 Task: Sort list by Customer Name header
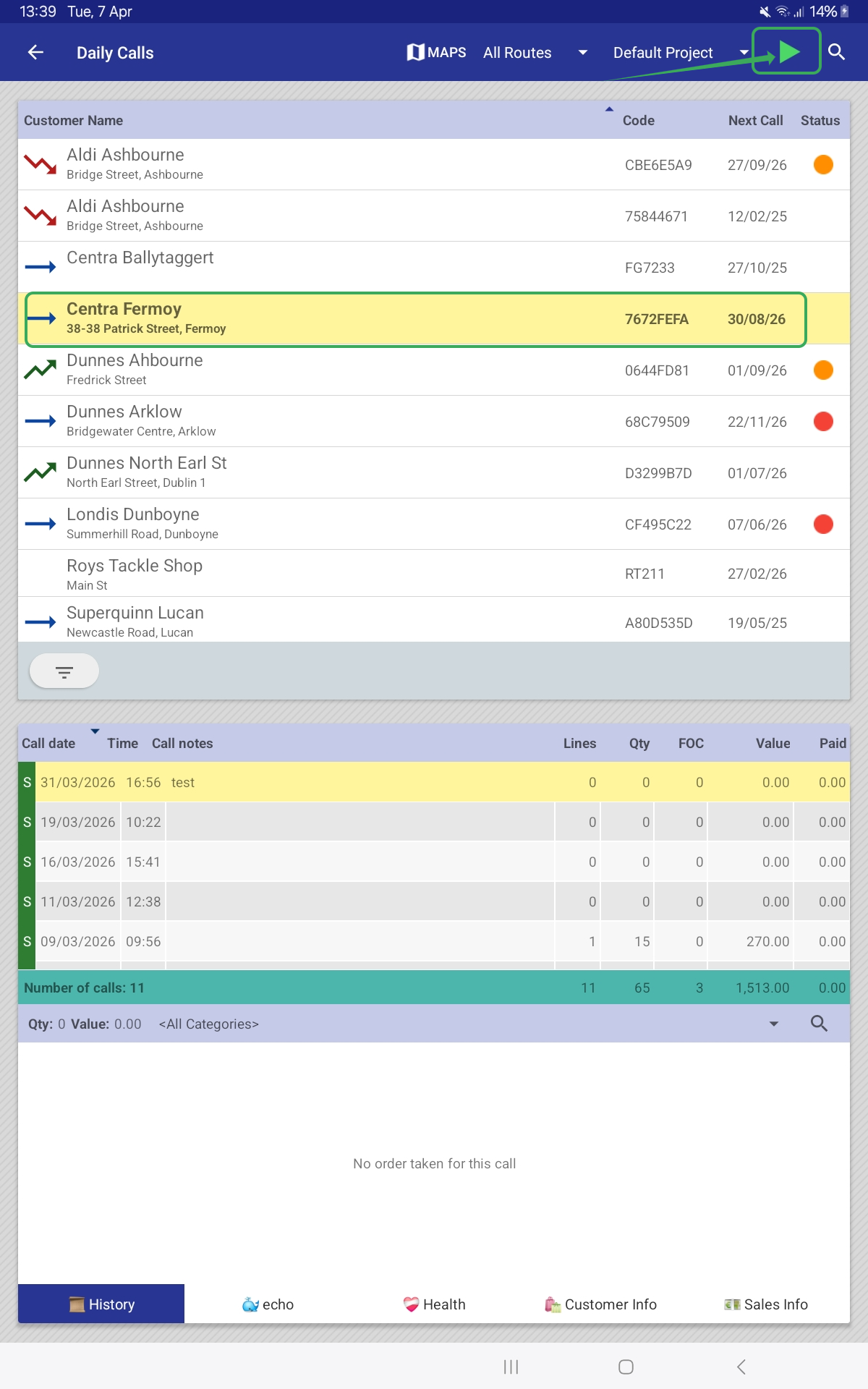(x=73, y=121)
